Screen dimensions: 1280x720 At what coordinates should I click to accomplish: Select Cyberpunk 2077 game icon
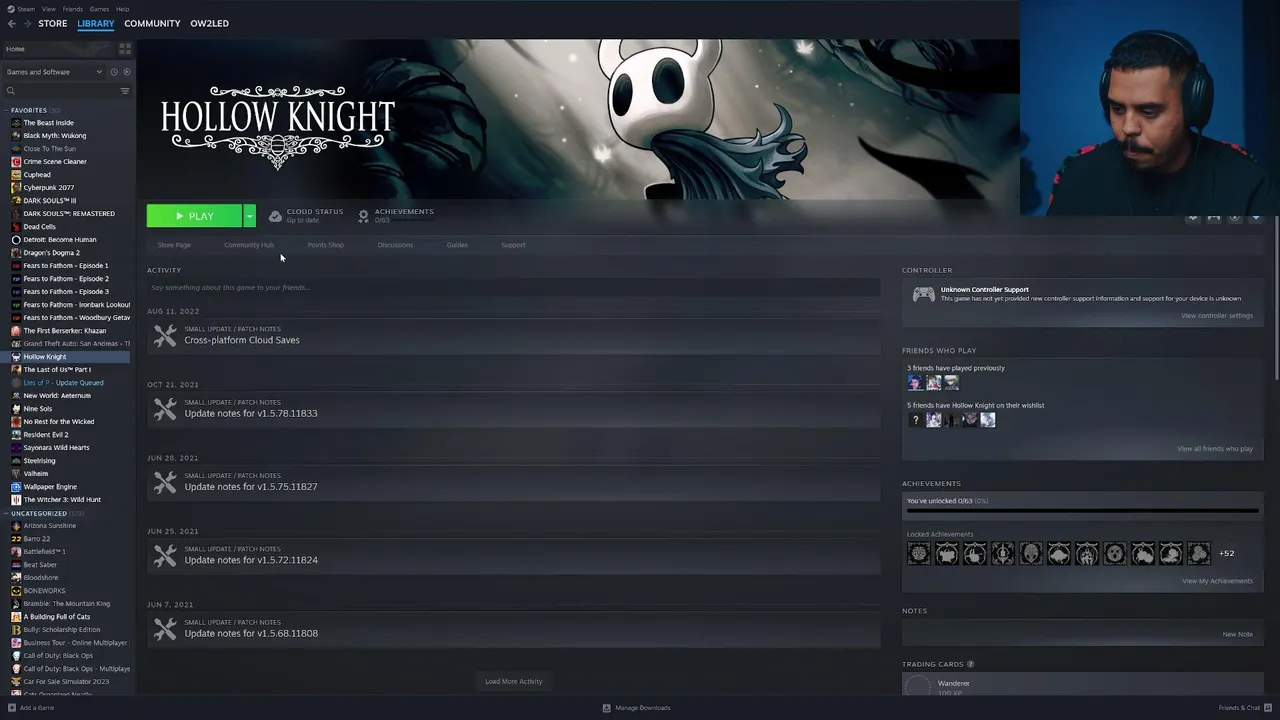pos(16,187)
